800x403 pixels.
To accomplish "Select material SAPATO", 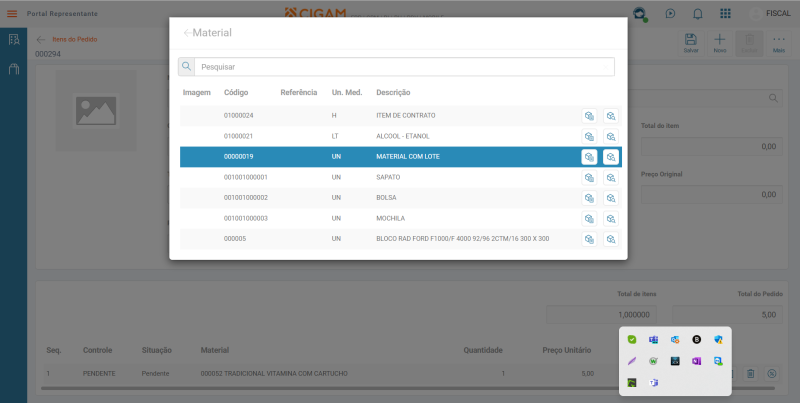I will pyautogui.click(x=401, y=178).
